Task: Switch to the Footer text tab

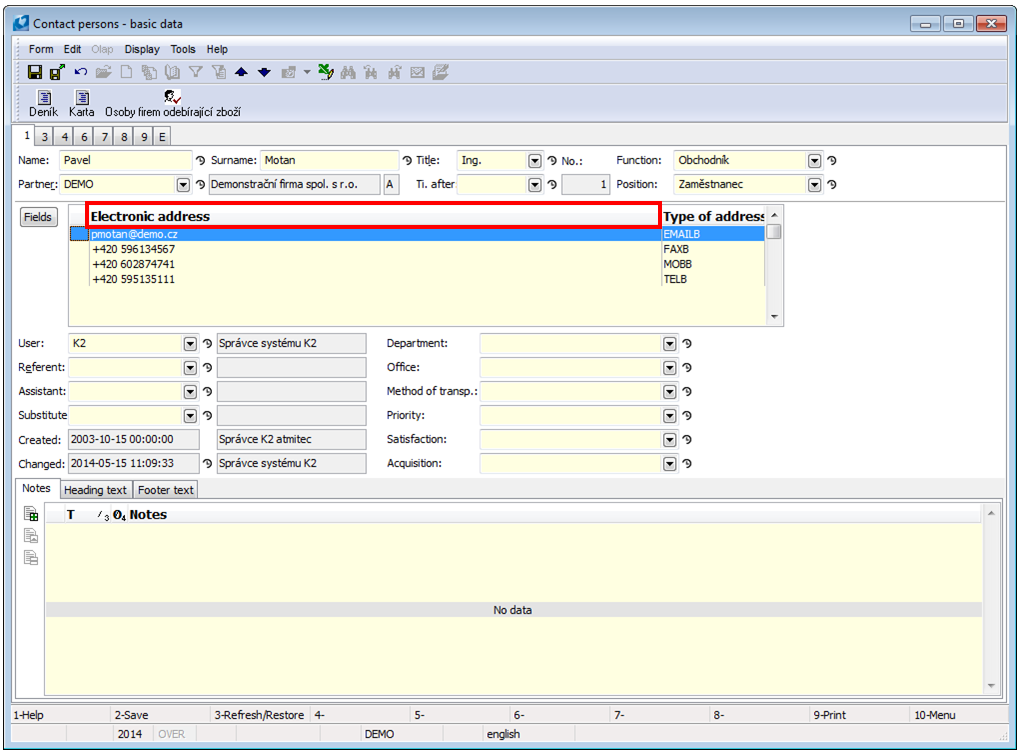Action: [166, 490]
